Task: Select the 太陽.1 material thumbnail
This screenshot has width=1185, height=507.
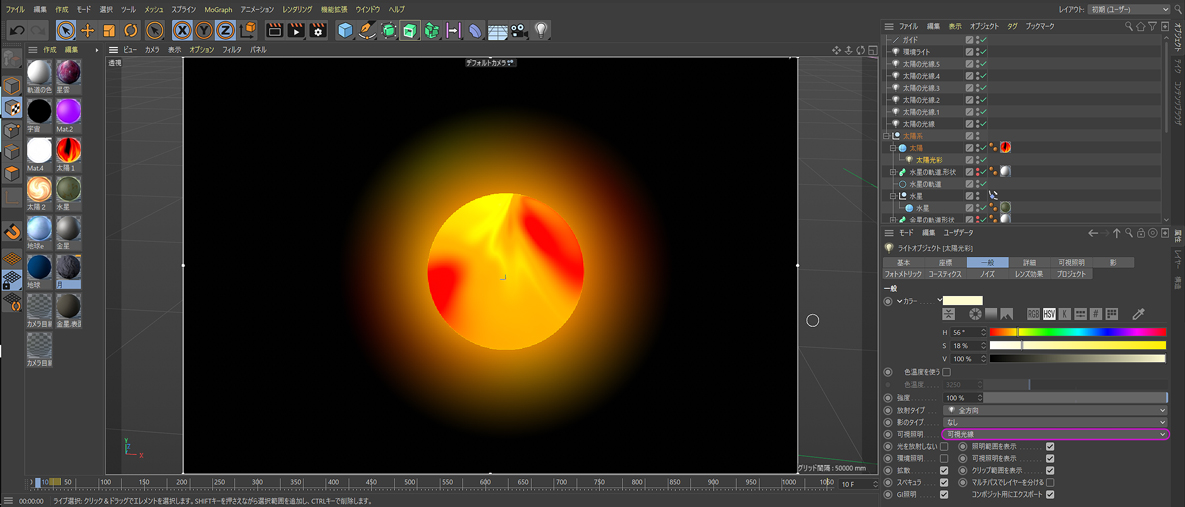Action: [68, 151]
